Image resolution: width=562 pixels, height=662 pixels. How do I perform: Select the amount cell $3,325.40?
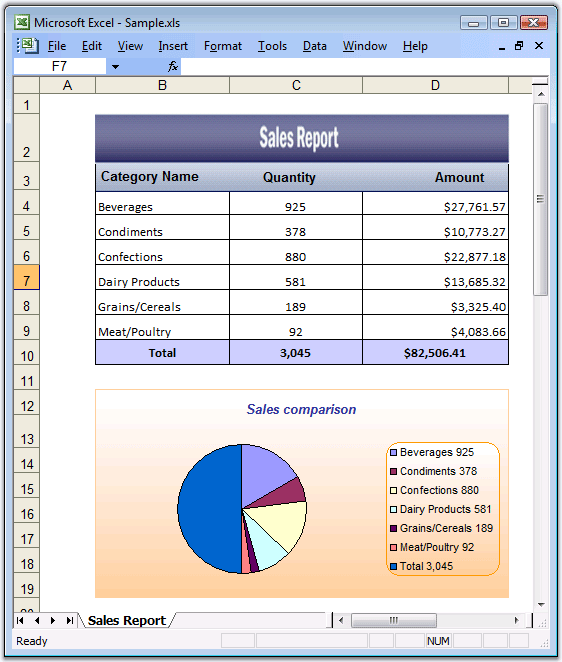pyautogui.click(x=435, y=303)
